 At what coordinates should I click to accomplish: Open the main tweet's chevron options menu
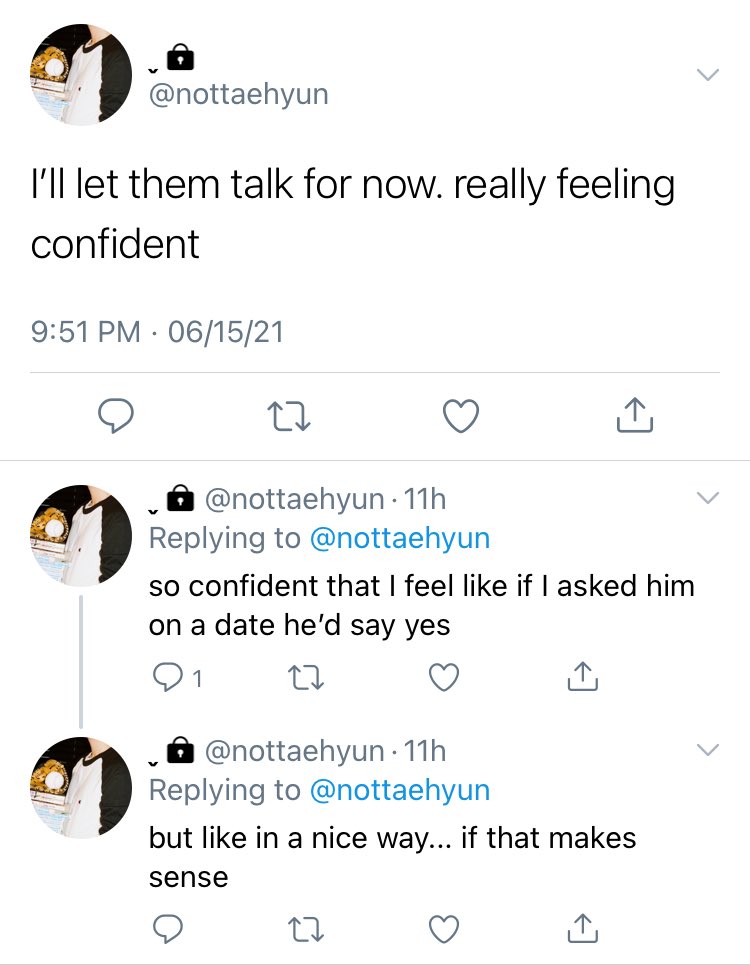708,75
